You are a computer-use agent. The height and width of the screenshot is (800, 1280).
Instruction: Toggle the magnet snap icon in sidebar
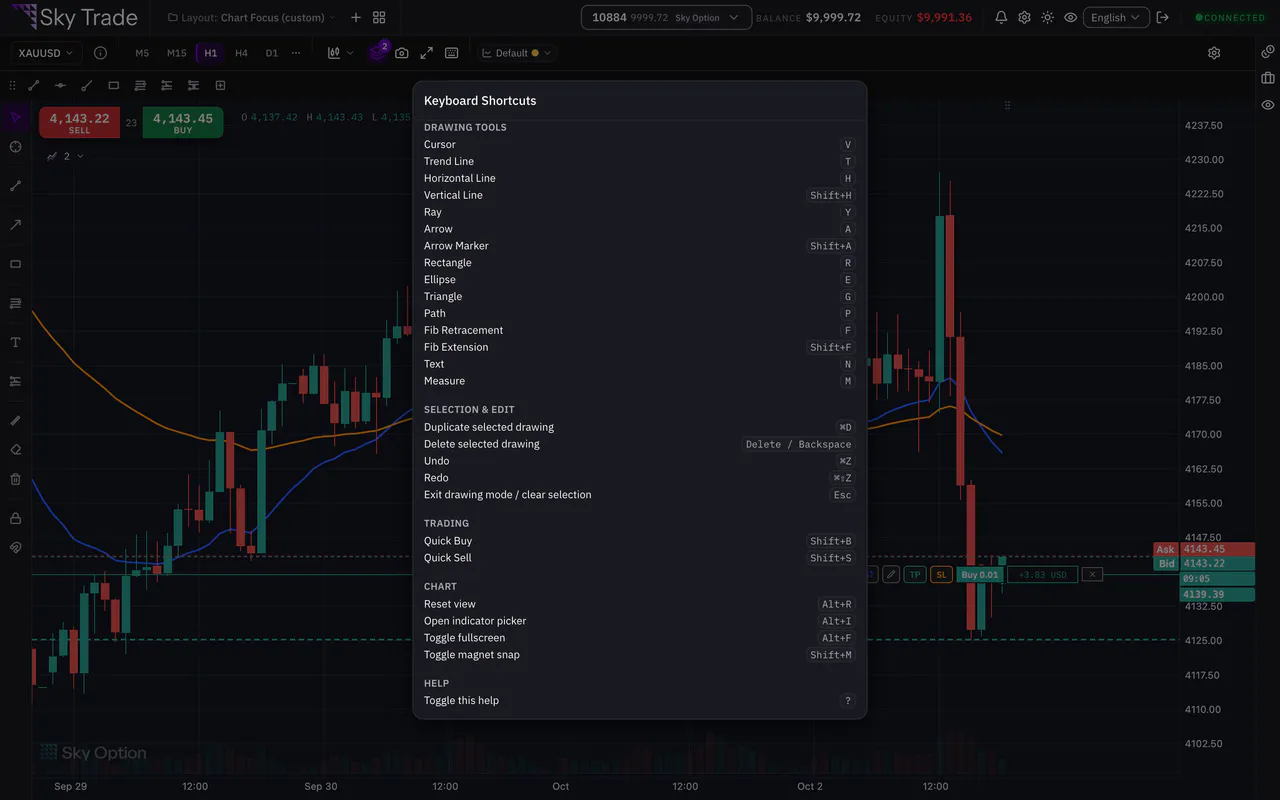click(x=15, y=547)
